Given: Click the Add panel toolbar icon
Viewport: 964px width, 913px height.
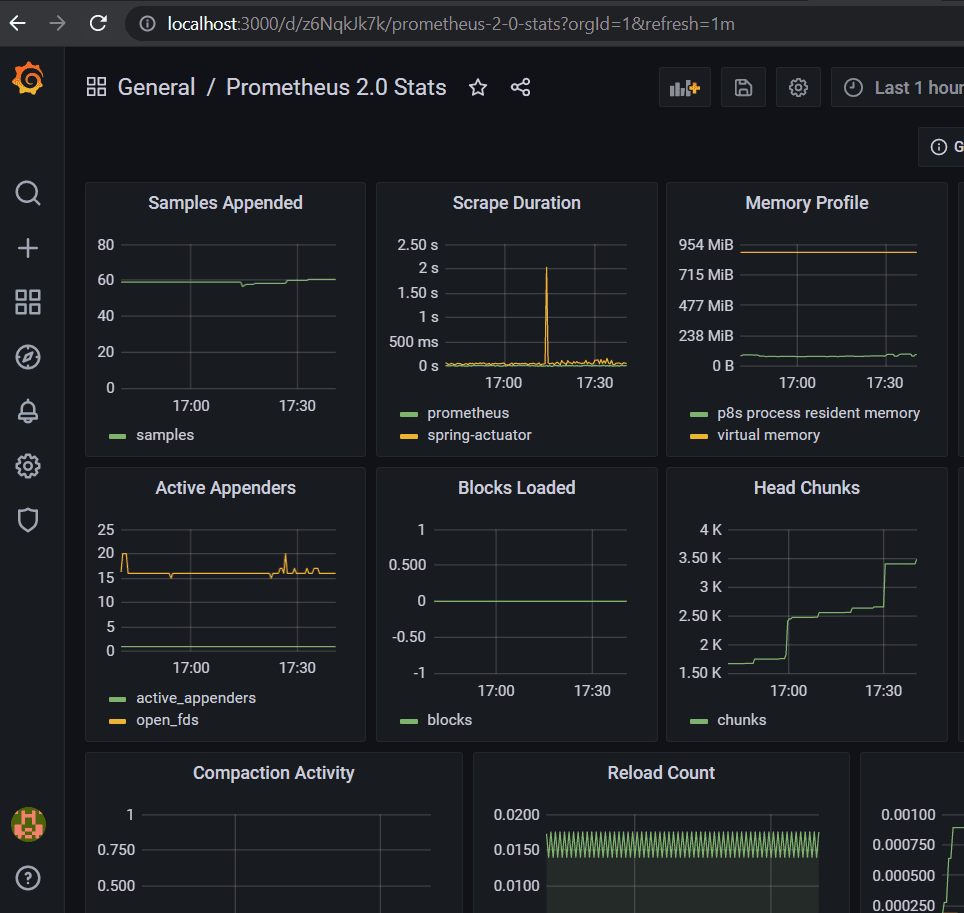Looking at the screenshot, I should [685, 87].
